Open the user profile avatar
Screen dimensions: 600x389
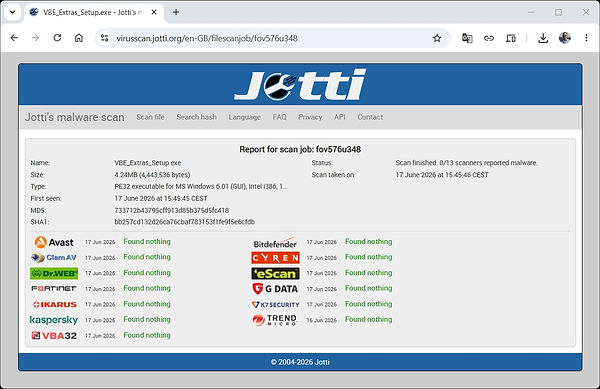pyautogui.click(x=565, y=38)
